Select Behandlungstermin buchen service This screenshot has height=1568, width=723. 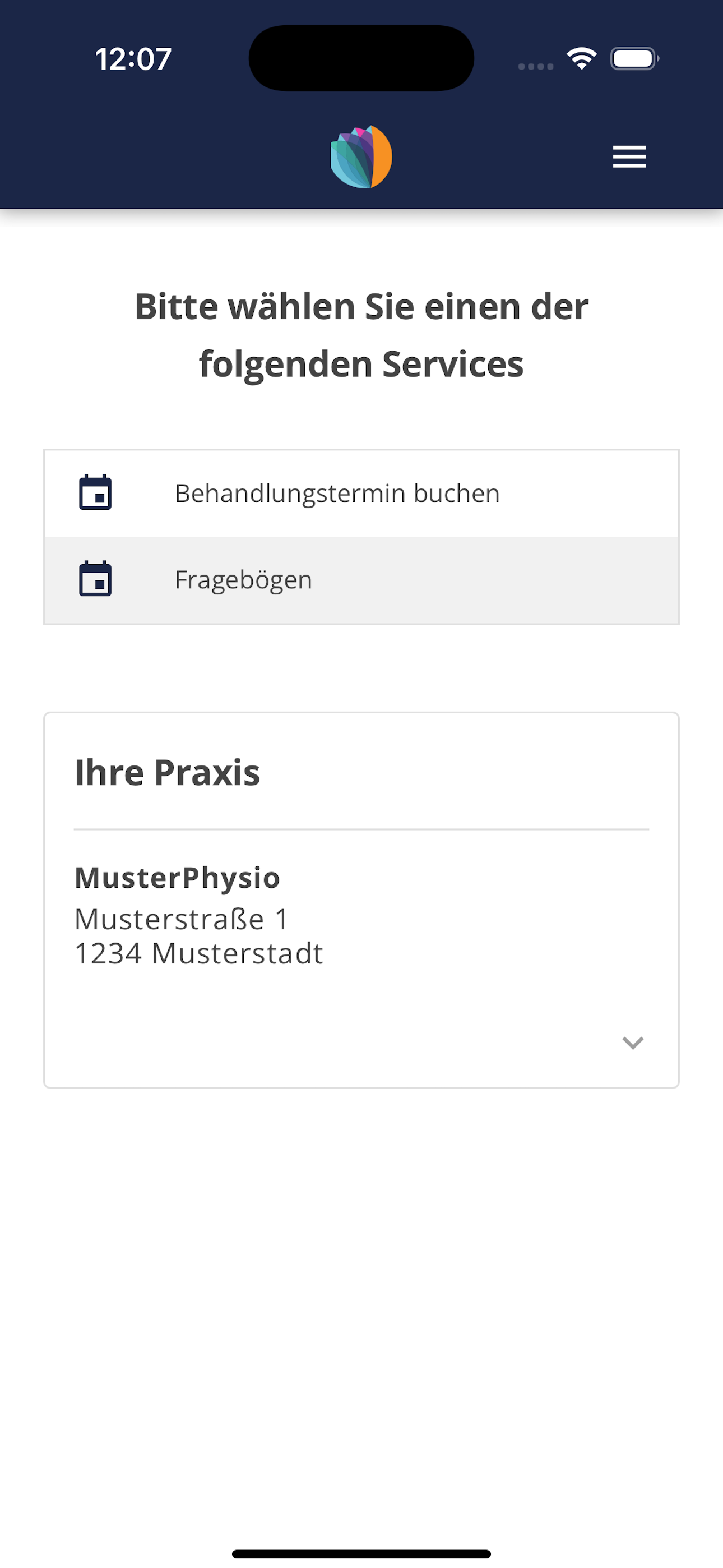click(x=361, y=494)
